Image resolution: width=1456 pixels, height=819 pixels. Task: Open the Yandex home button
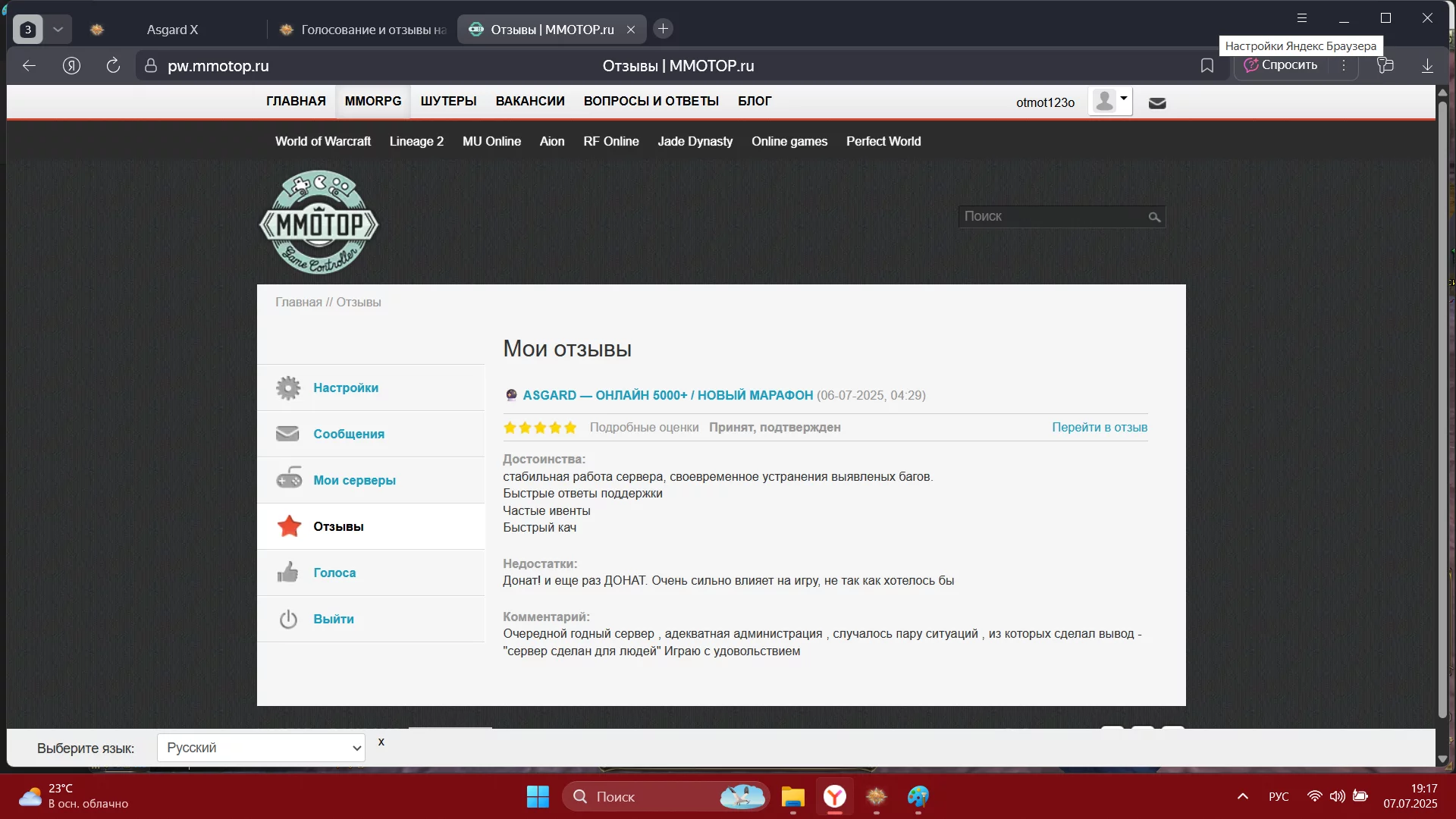71,66
